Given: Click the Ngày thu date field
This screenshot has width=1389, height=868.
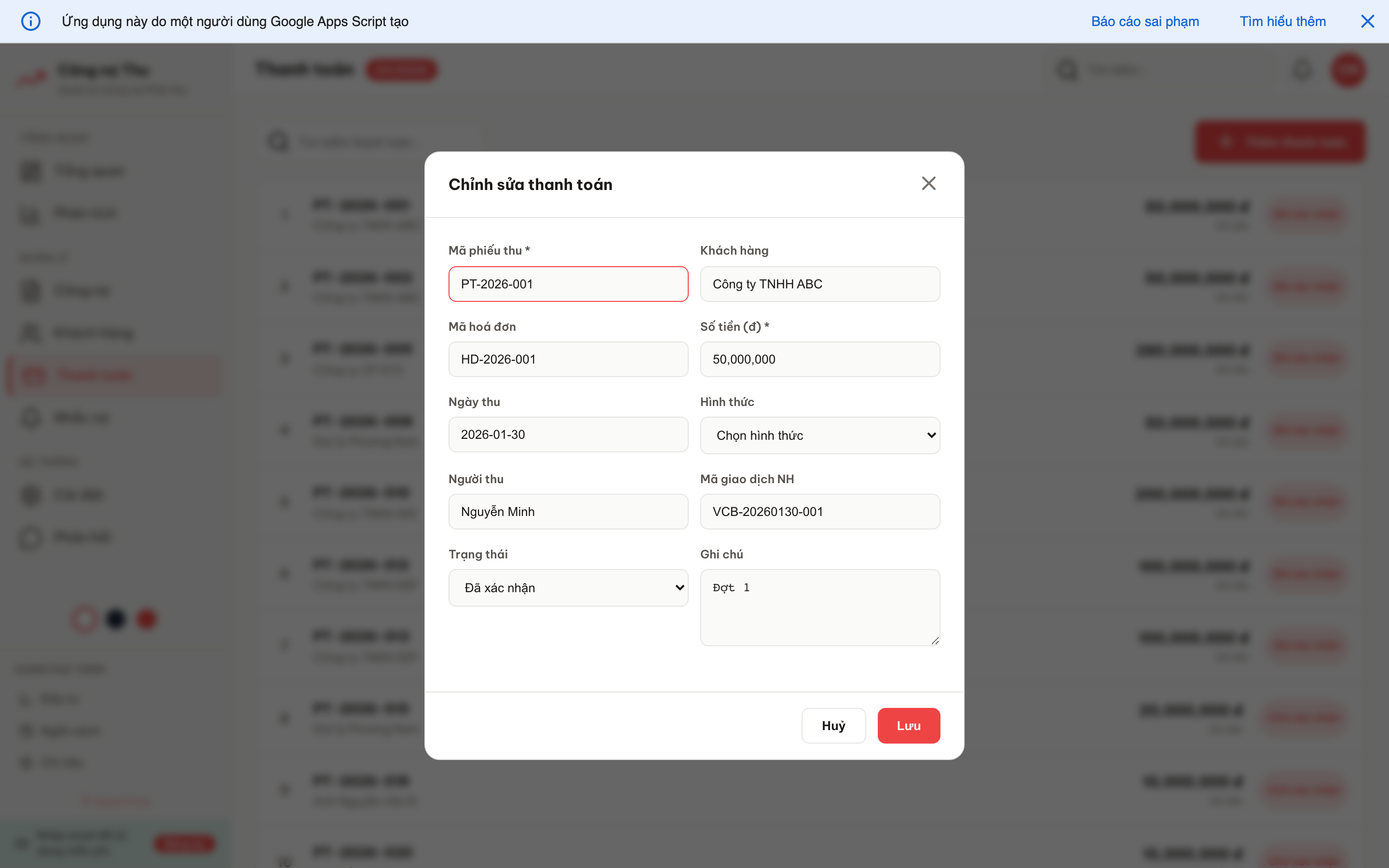Looking at the screenshot, I should pos(568,434).
